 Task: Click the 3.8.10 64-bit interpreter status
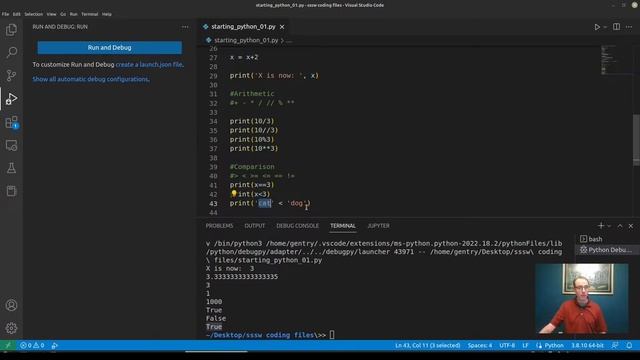(x=587, y=345)
